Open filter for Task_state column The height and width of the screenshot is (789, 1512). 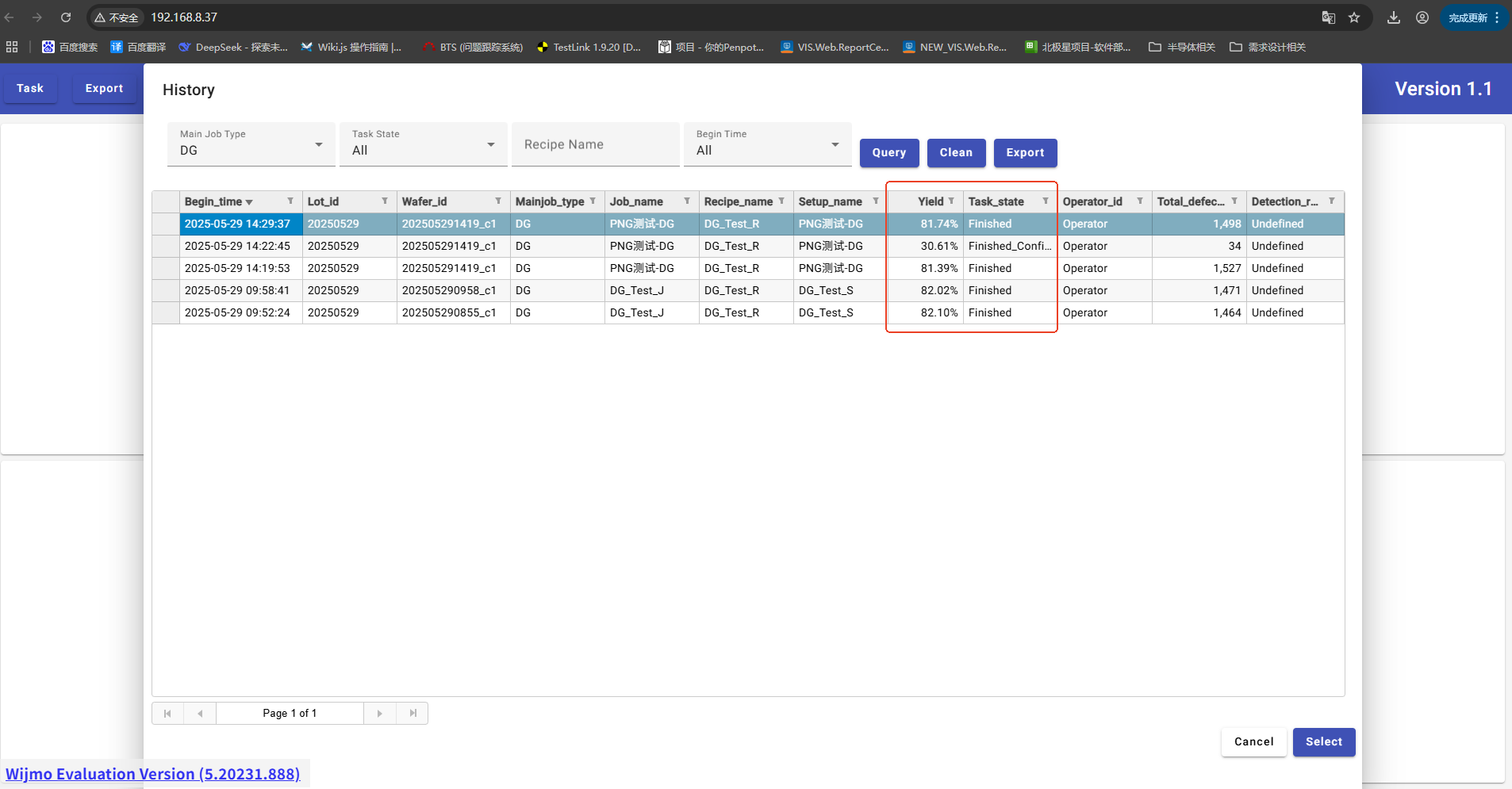[1046, 201]
